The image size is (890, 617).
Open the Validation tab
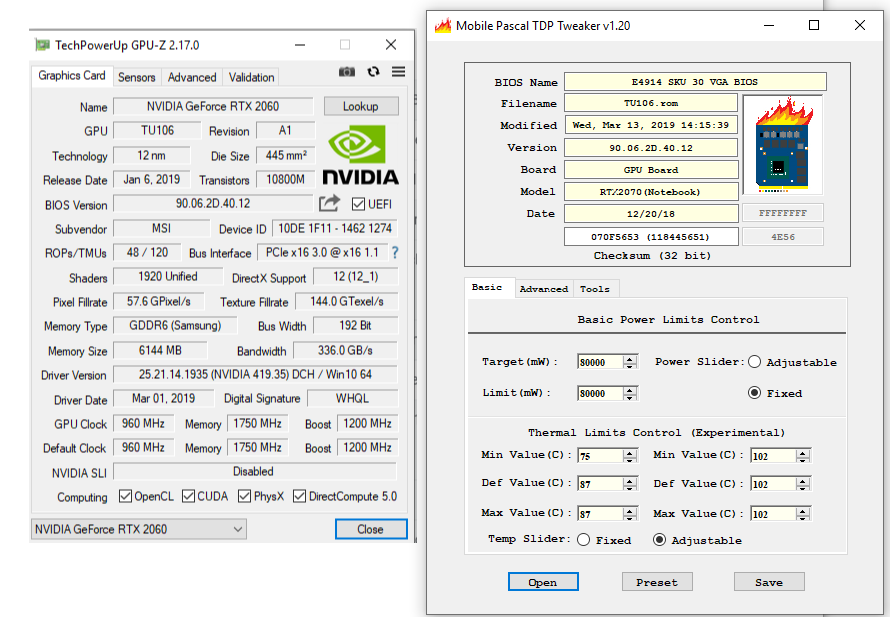coord(251,77)
